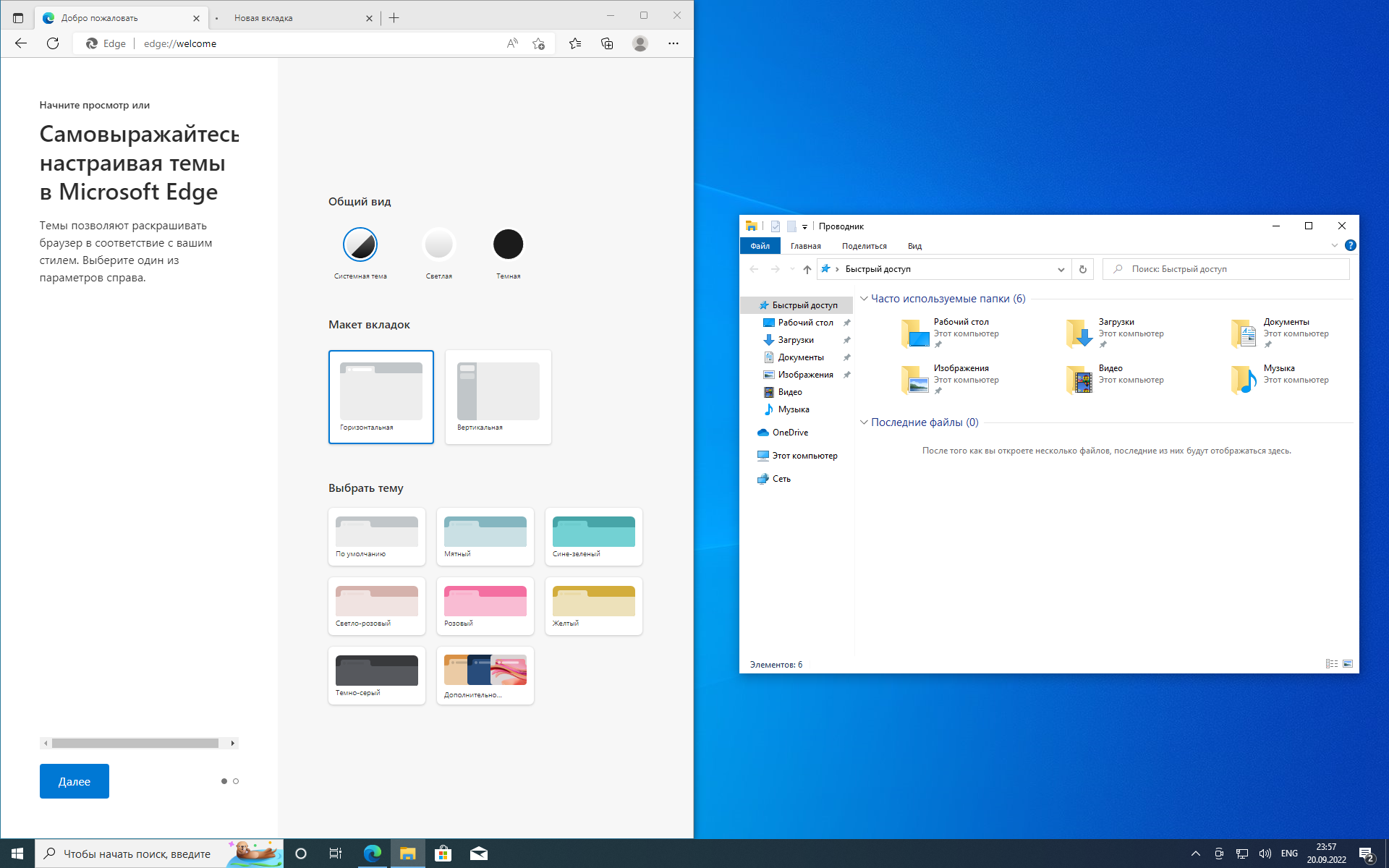Refresh the Быстрый доступ view
The image size is (1389, 868).
(x=1083, y=269)
